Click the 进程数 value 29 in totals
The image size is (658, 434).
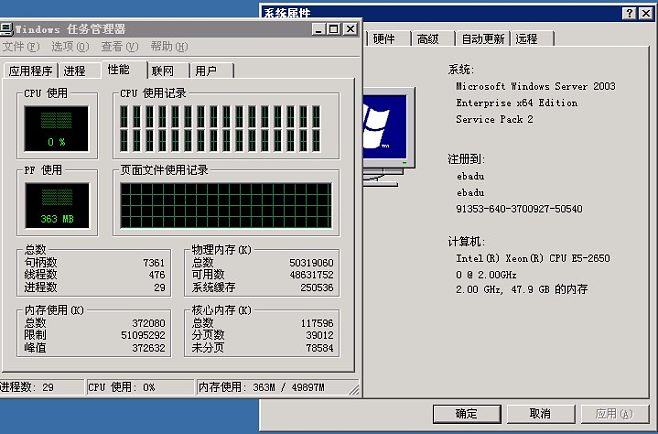tap(159, 288)
